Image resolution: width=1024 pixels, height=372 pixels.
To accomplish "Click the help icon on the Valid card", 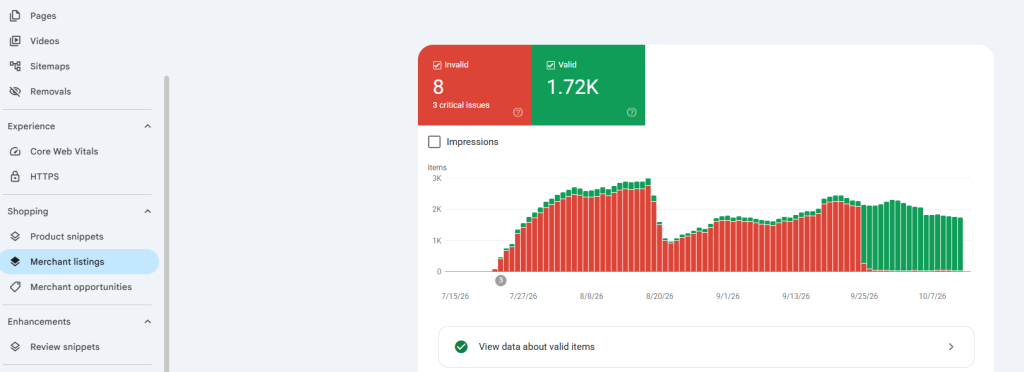I will (x=632, y=112).
